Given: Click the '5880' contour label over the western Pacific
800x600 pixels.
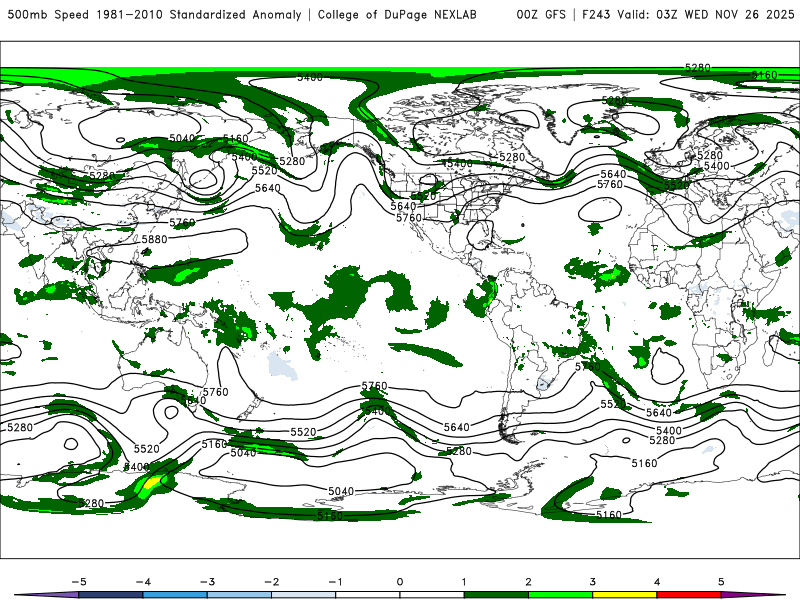Looking at the screenshot, I should (x=155, y=239).
